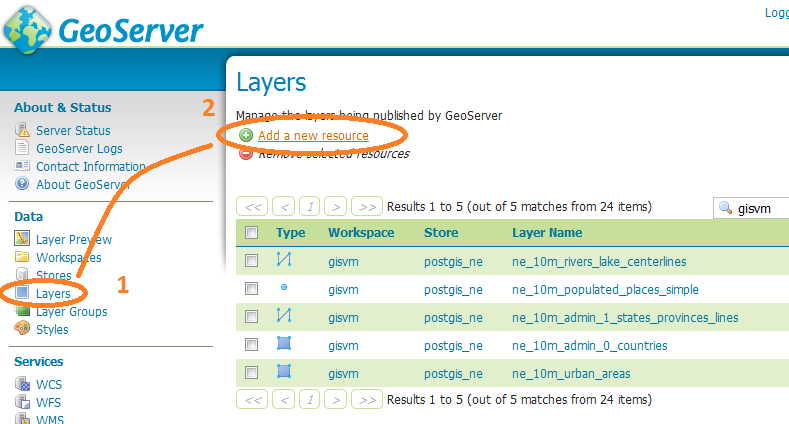Viewport: 789px width, 424px height.
Task: Click top pager previous page button
Action: [x=284, y=207]
